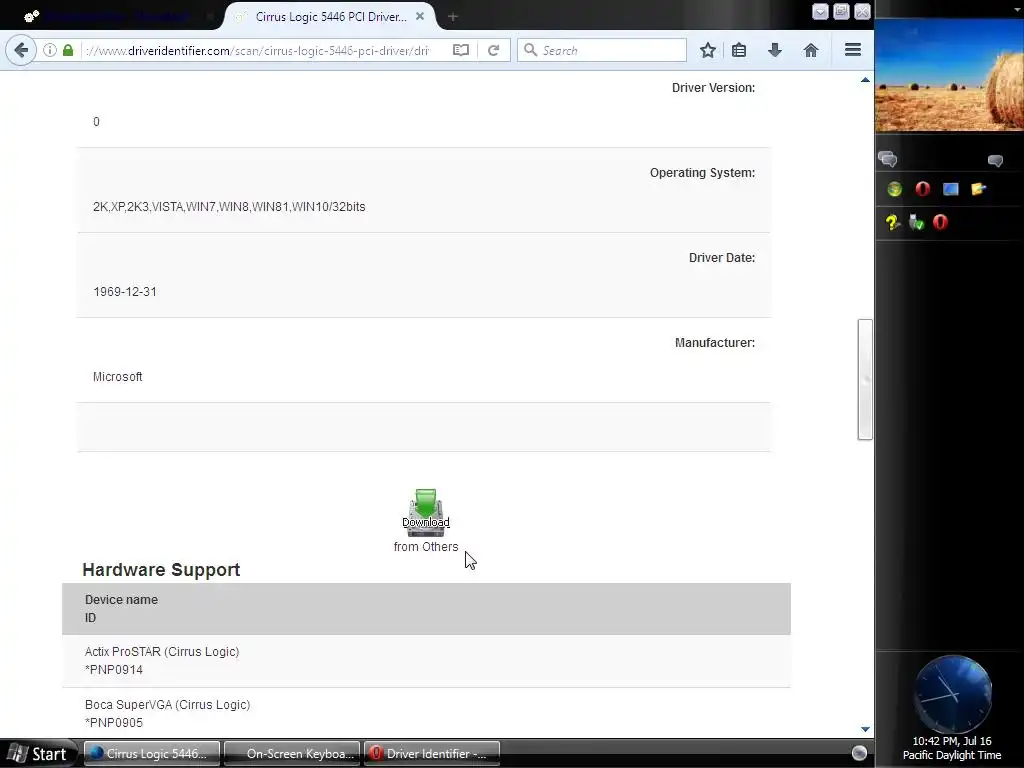Click the round tray icon on taskbar
Viewport: 1024px width, 768px height.
[859, 753]
